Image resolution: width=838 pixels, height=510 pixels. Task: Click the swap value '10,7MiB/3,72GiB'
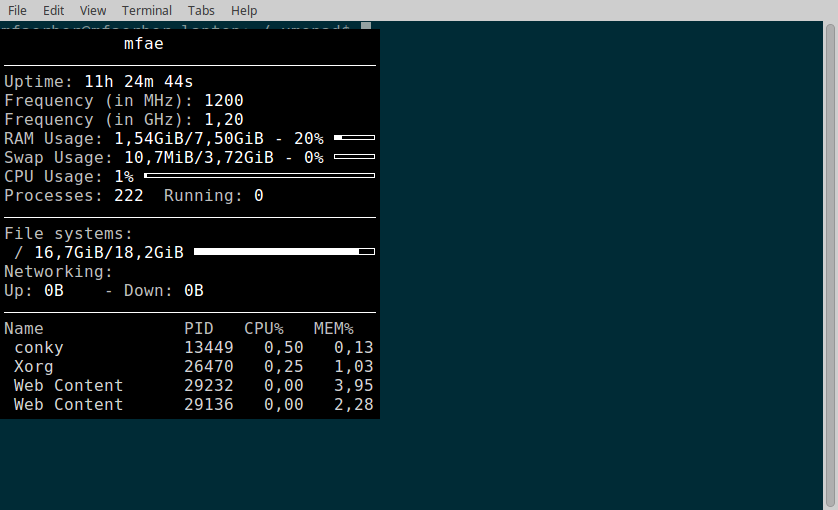[x=199, y=158]
